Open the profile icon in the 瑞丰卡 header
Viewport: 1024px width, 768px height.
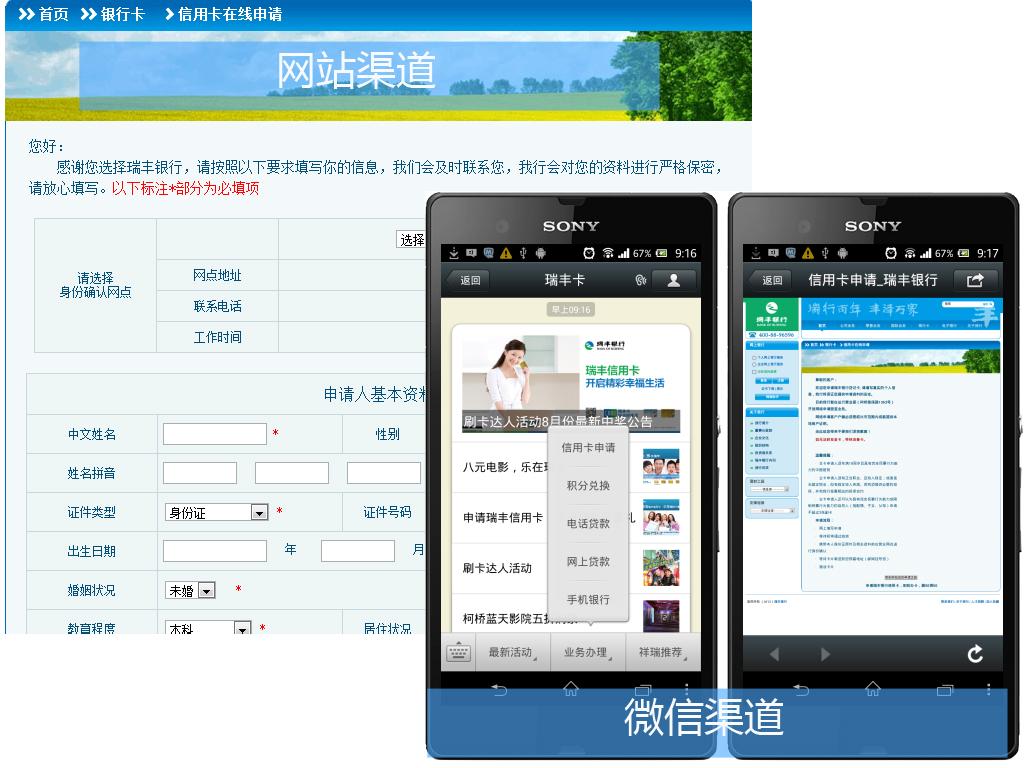tap(673, 280)
